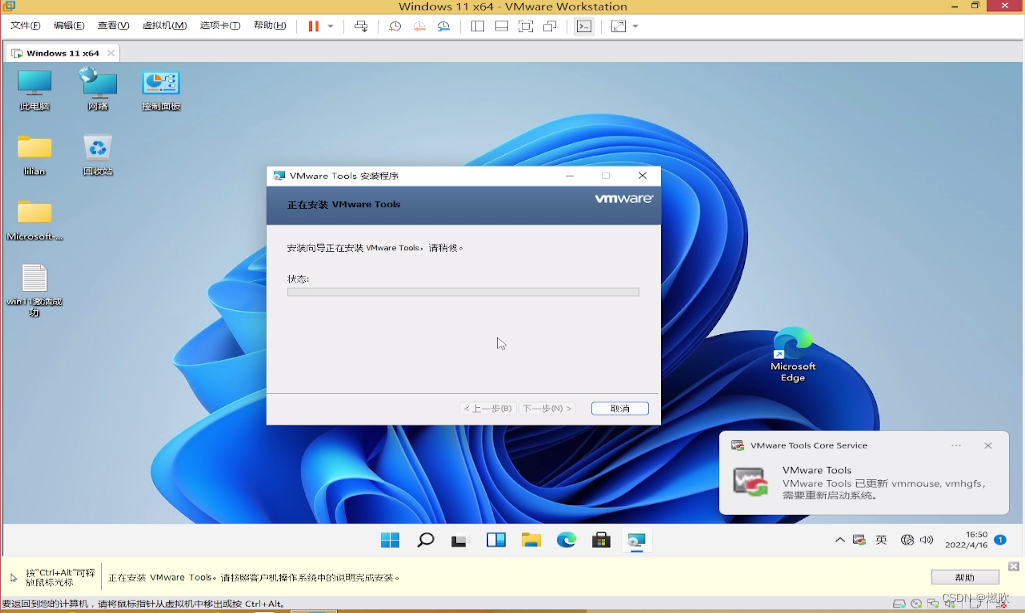Toggle the library sidebar view icon
1025x613 pixels.
coord(477,26)
